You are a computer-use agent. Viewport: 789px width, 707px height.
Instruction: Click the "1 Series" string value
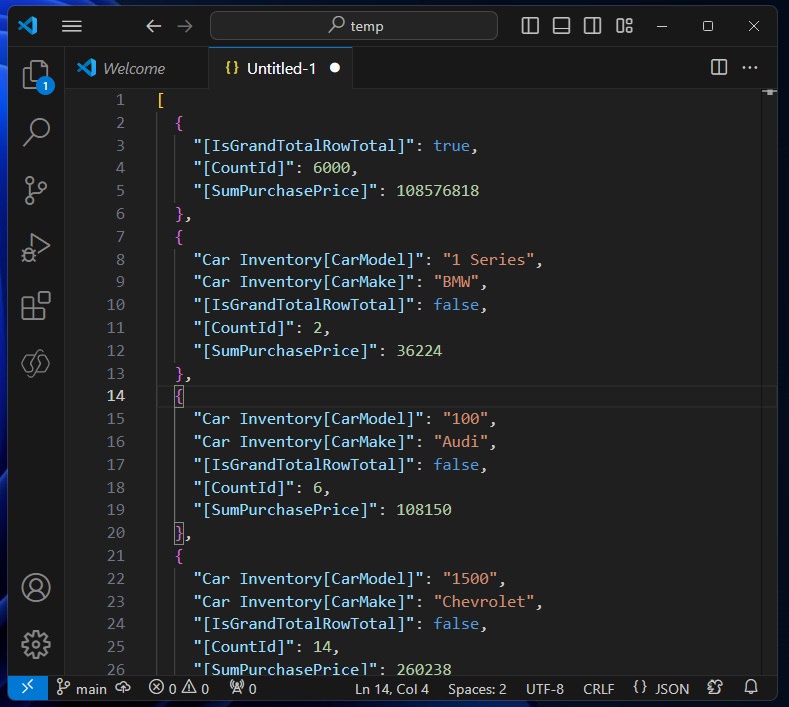[x=488, y=260]
